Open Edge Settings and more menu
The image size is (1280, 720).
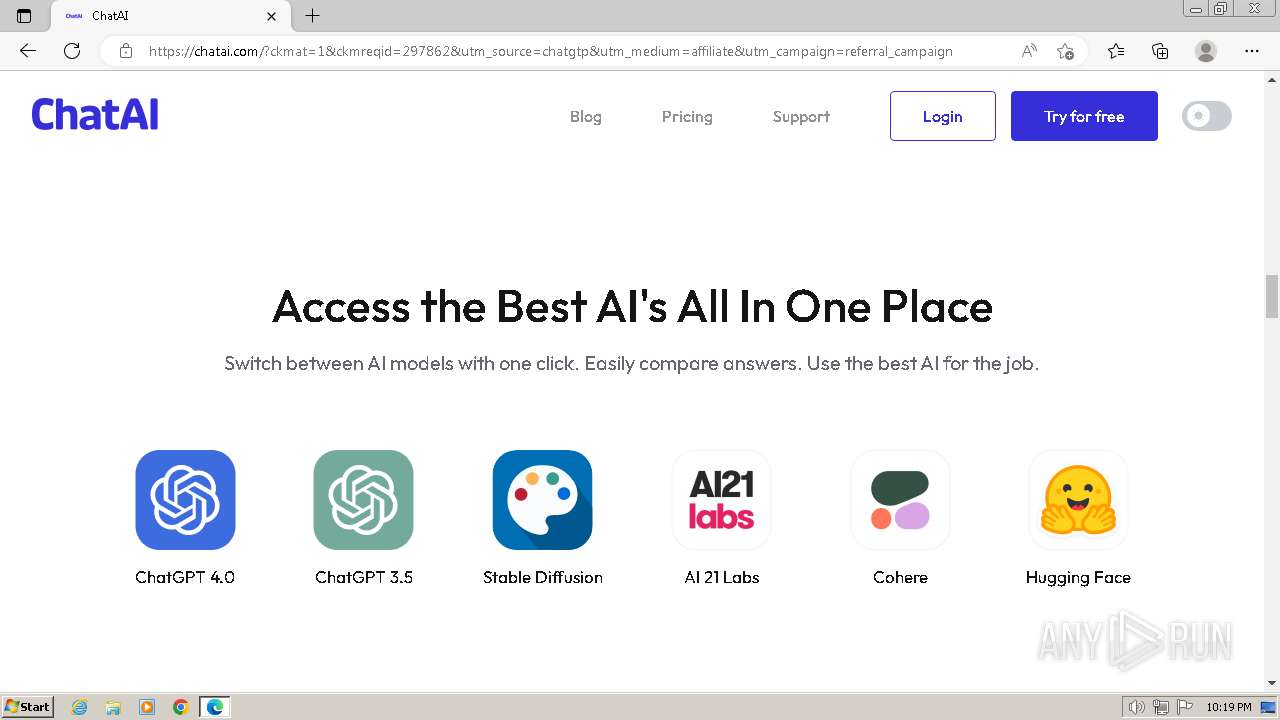pyautogui.click(x=1252, y=51)
